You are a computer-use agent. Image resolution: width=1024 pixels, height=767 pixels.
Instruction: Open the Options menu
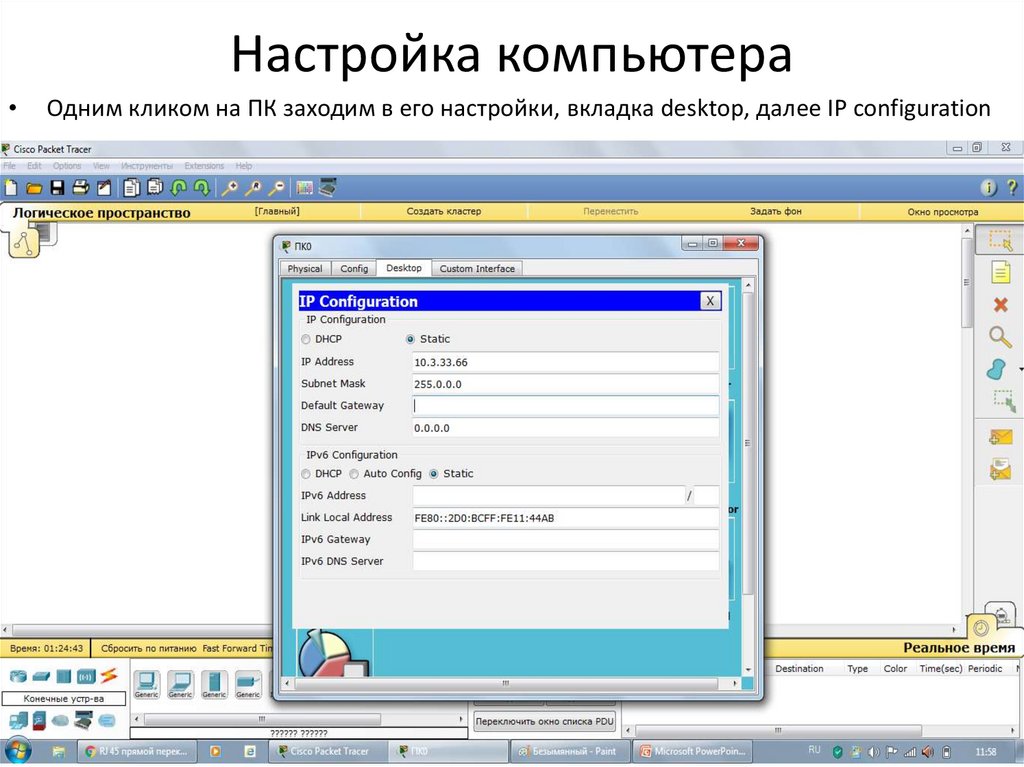[x=67, y=166]
